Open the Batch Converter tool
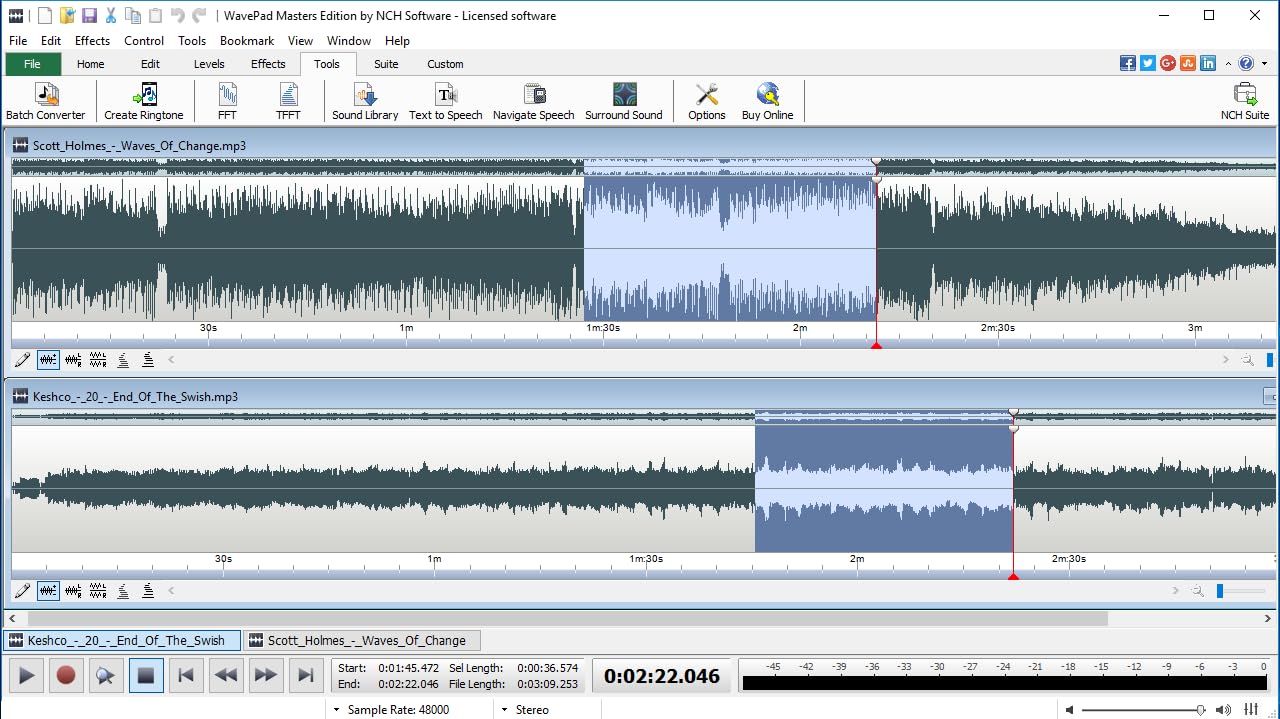 45,100
